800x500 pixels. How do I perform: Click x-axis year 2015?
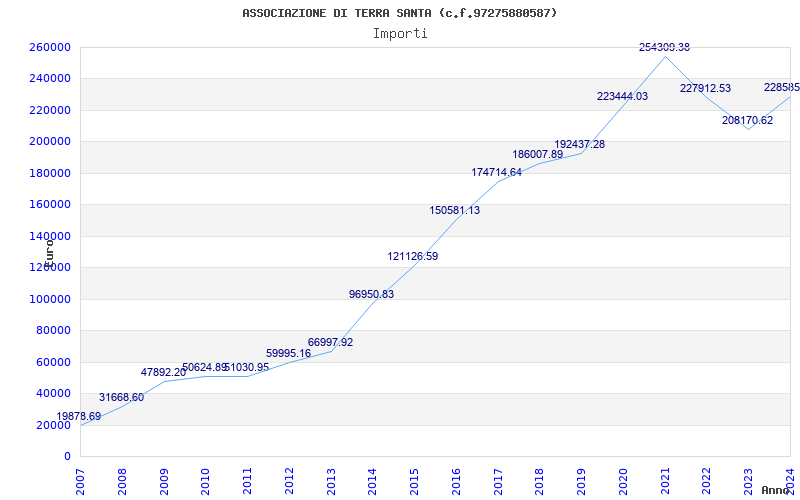tap(414, 482)
